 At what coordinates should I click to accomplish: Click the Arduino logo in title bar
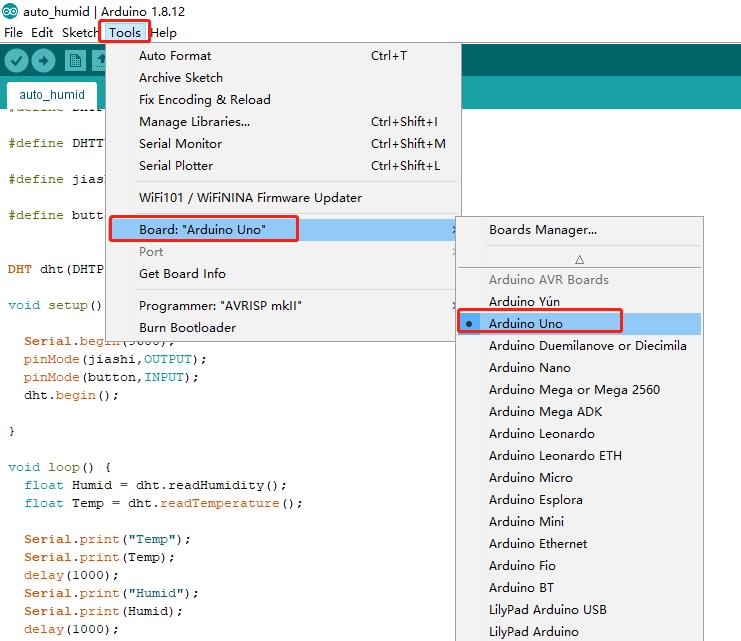pyautogui.click(x=10, y=12)
